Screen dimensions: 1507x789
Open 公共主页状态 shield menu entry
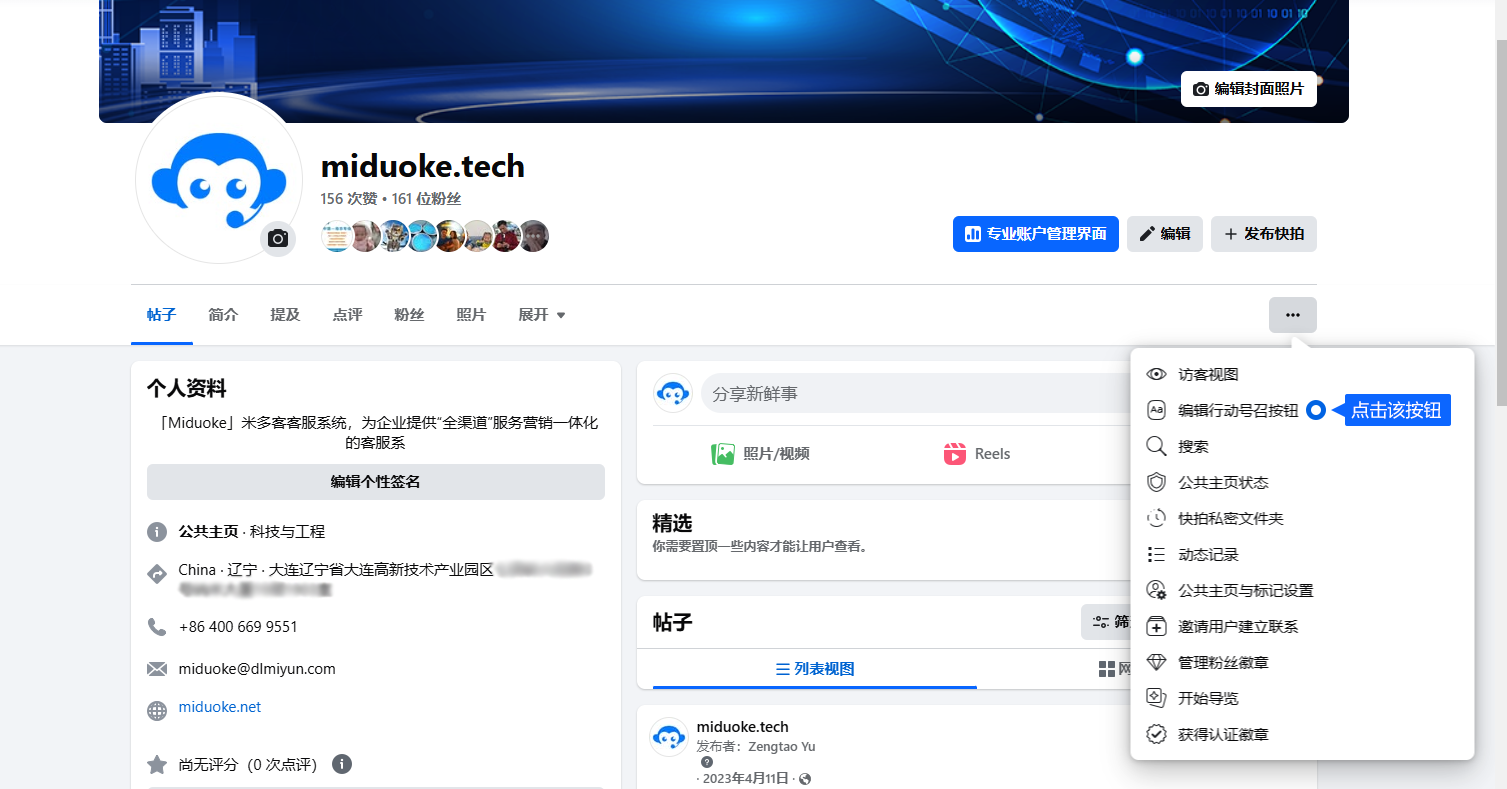tap(1222, 482)
